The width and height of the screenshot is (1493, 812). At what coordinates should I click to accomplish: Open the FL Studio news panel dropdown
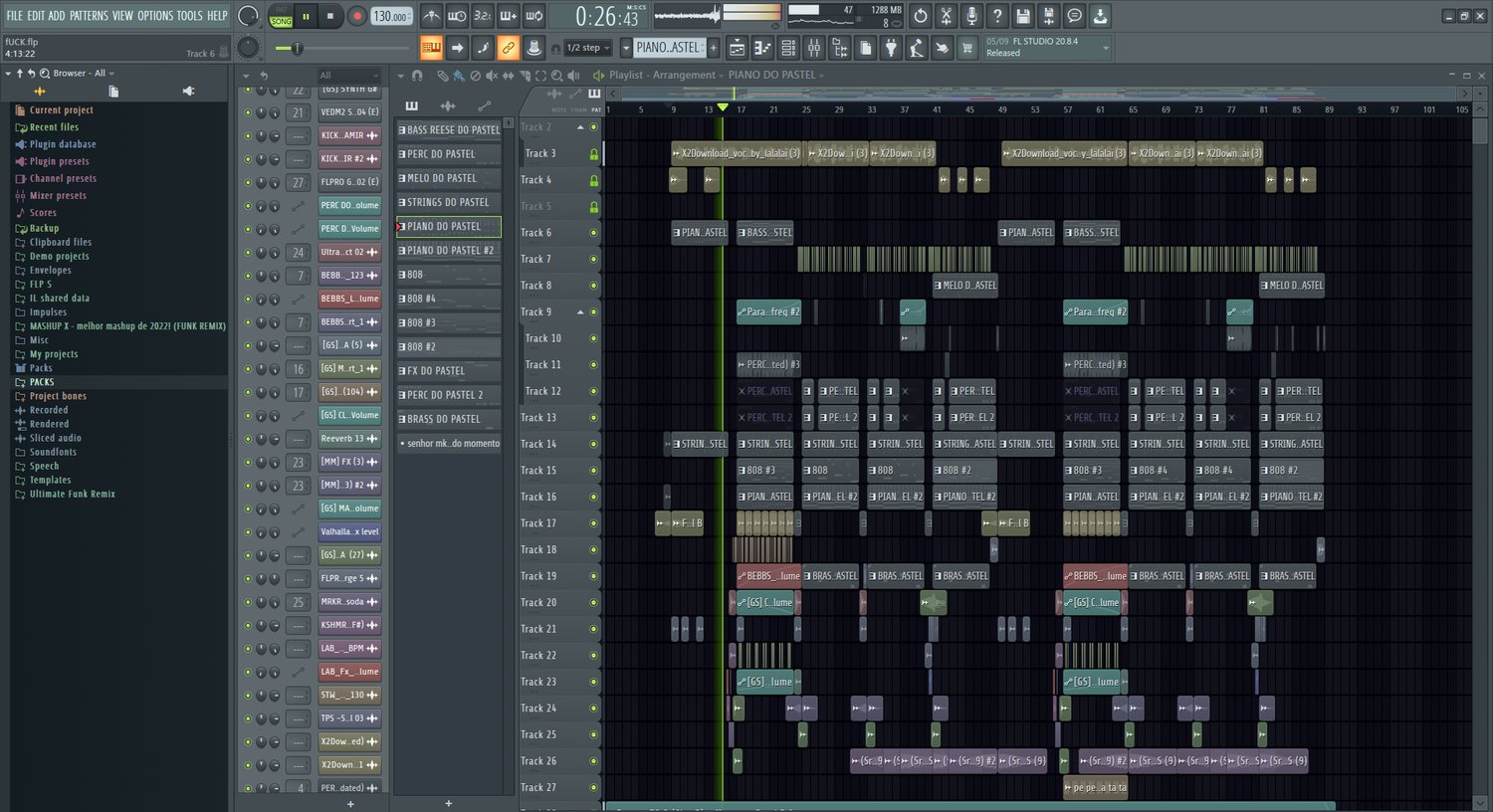(1106, 47)
